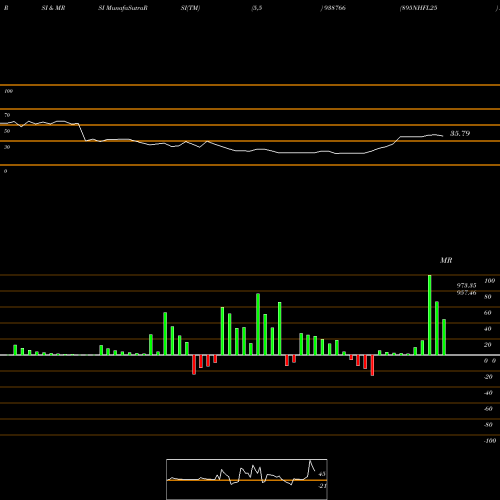The height and width of the screenshot is (500, 500).
Task: Click the 'MR' panel title
Action: [446, 260]
